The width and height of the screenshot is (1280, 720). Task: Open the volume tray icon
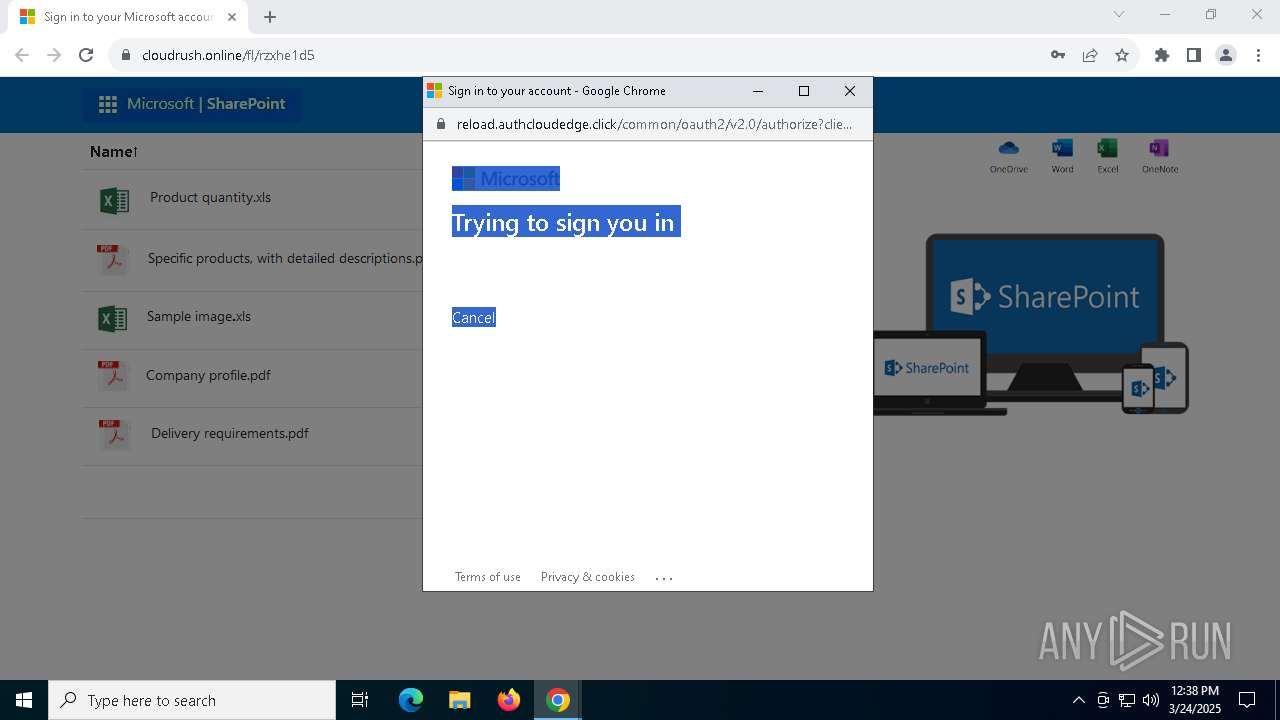(1151, 700)
